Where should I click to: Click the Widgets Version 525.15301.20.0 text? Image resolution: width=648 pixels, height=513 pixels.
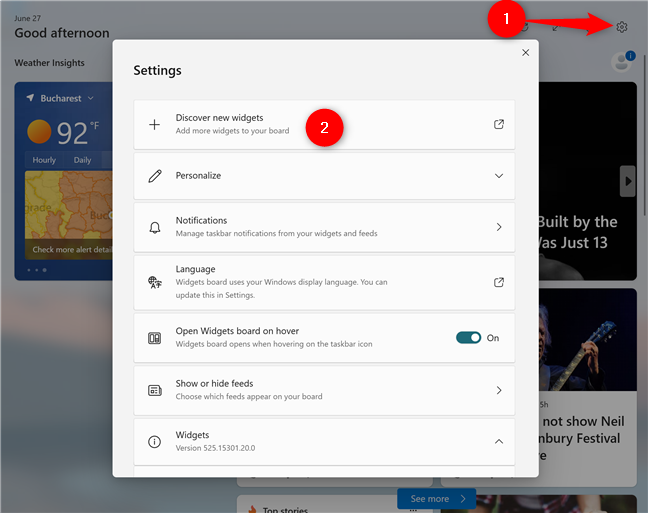[215, 448]
